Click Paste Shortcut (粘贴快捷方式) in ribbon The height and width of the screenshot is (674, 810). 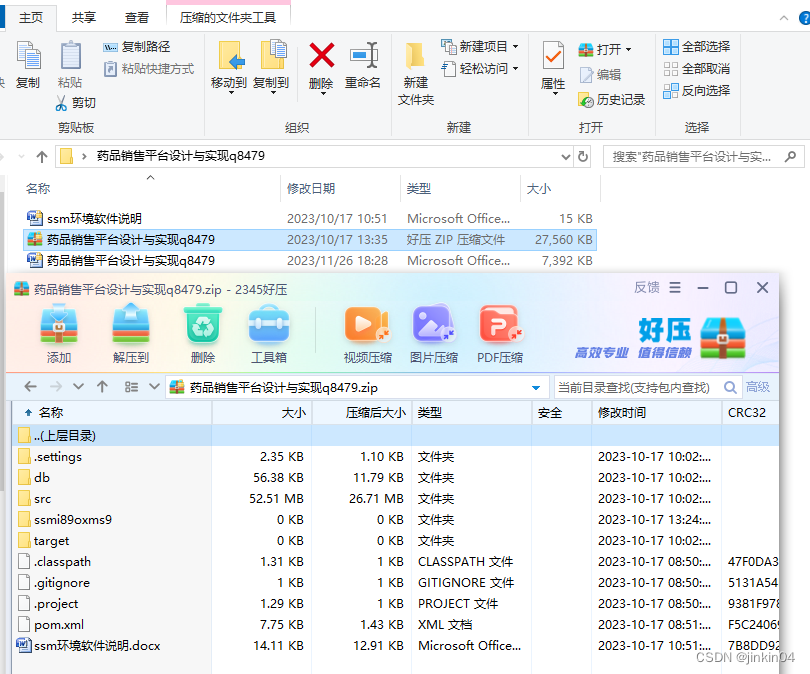tap(149, 69)
